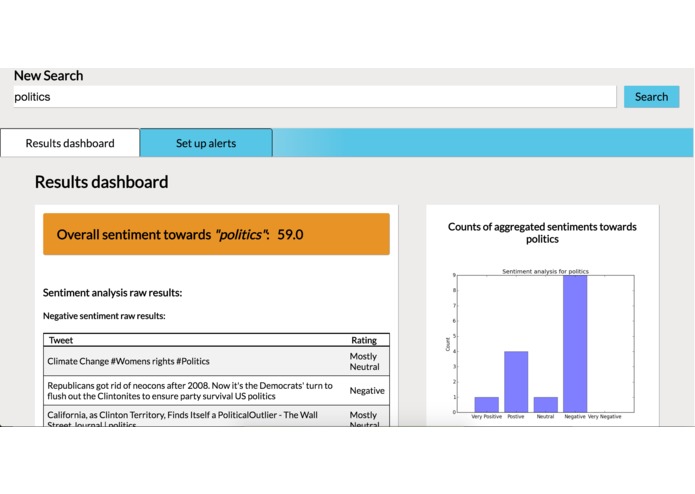This screenshot has width=695, height=494.
Task: Click the Results dashboard heading
Action: [102, 182]
